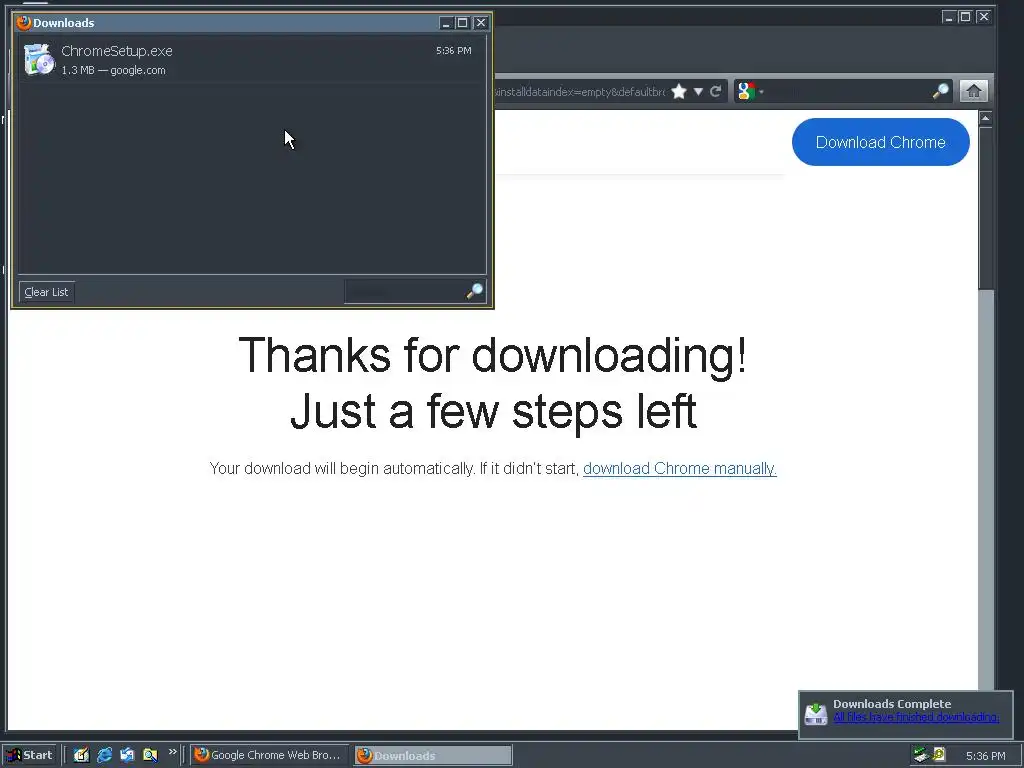This screenshot has height=768, width=1024.
Task: Click the Firefox address bar URL
Action: pos(580,92)
